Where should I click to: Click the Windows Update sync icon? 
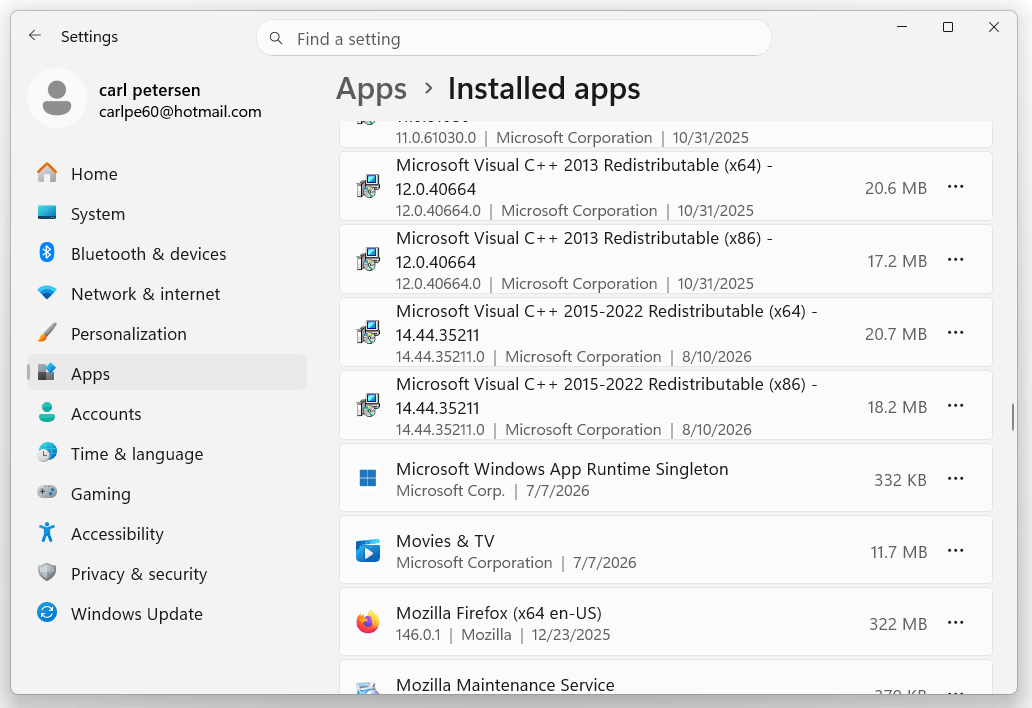(47, 613)
